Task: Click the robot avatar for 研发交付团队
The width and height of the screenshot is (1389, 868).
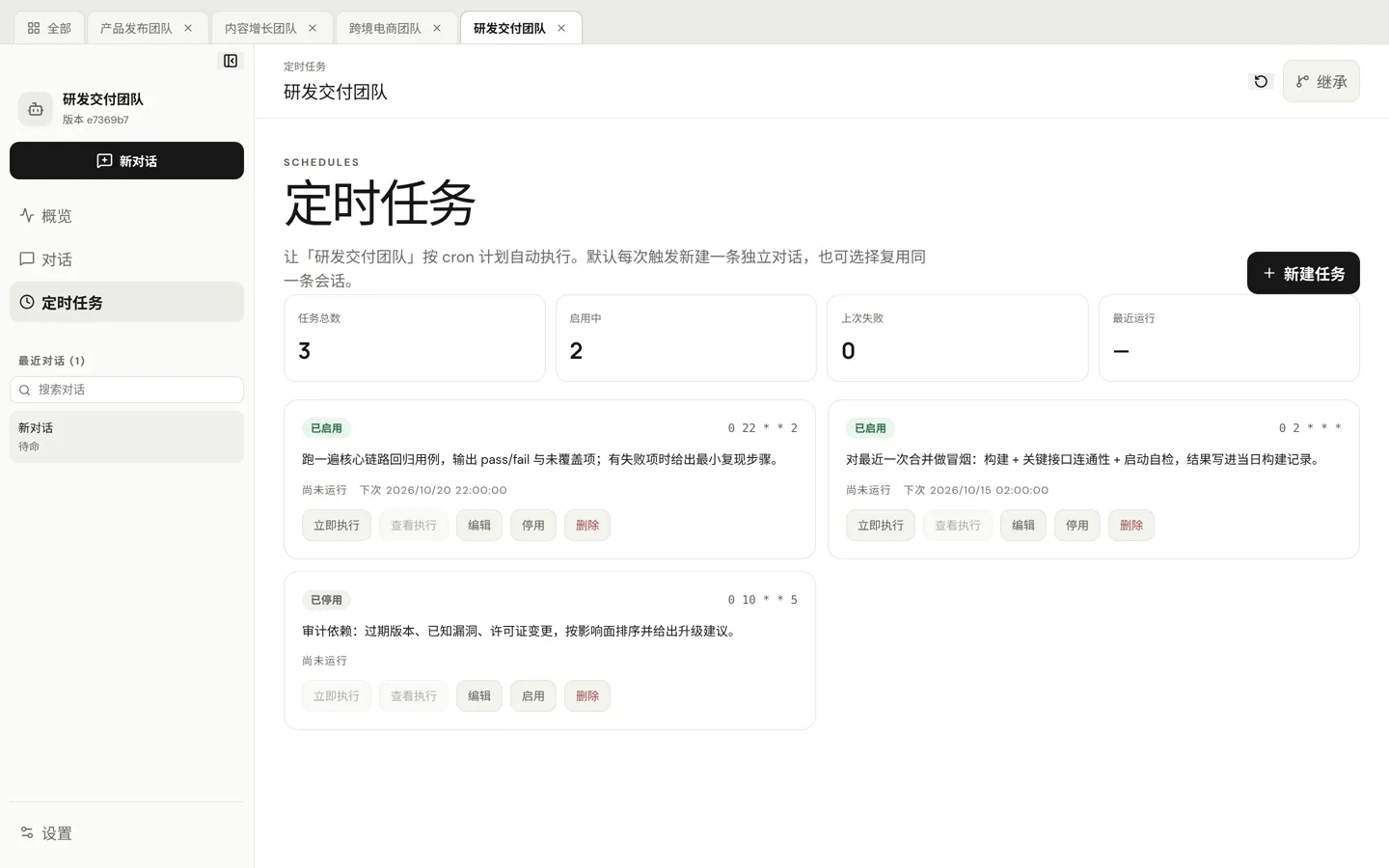Action: [x=36, y=109]
